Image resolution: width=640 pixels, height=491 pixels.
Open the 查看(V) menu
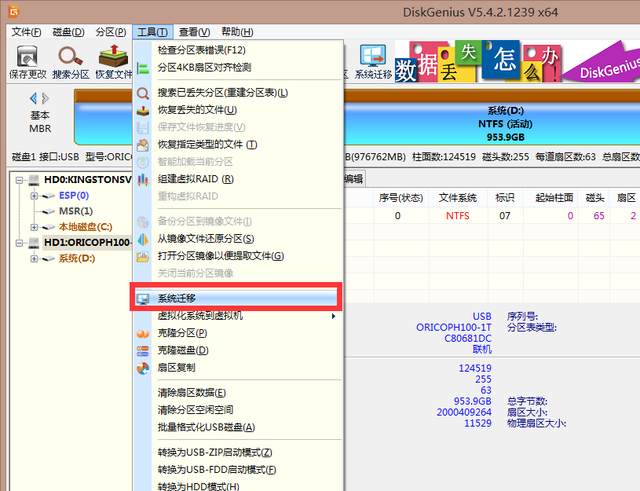[194, 32]
